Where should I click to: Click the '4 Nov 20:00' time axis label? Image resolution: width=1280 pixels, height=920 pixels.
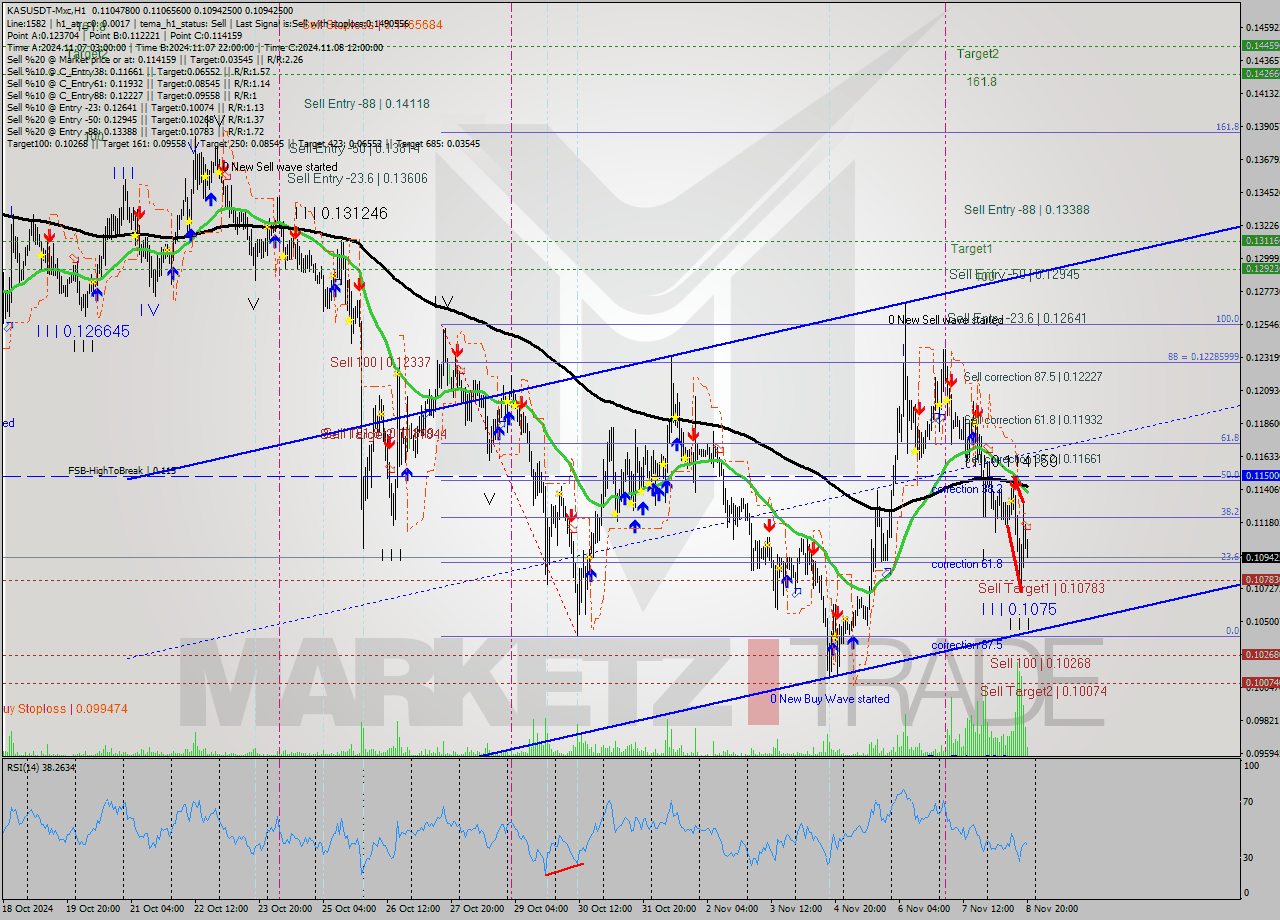[860, 909]
